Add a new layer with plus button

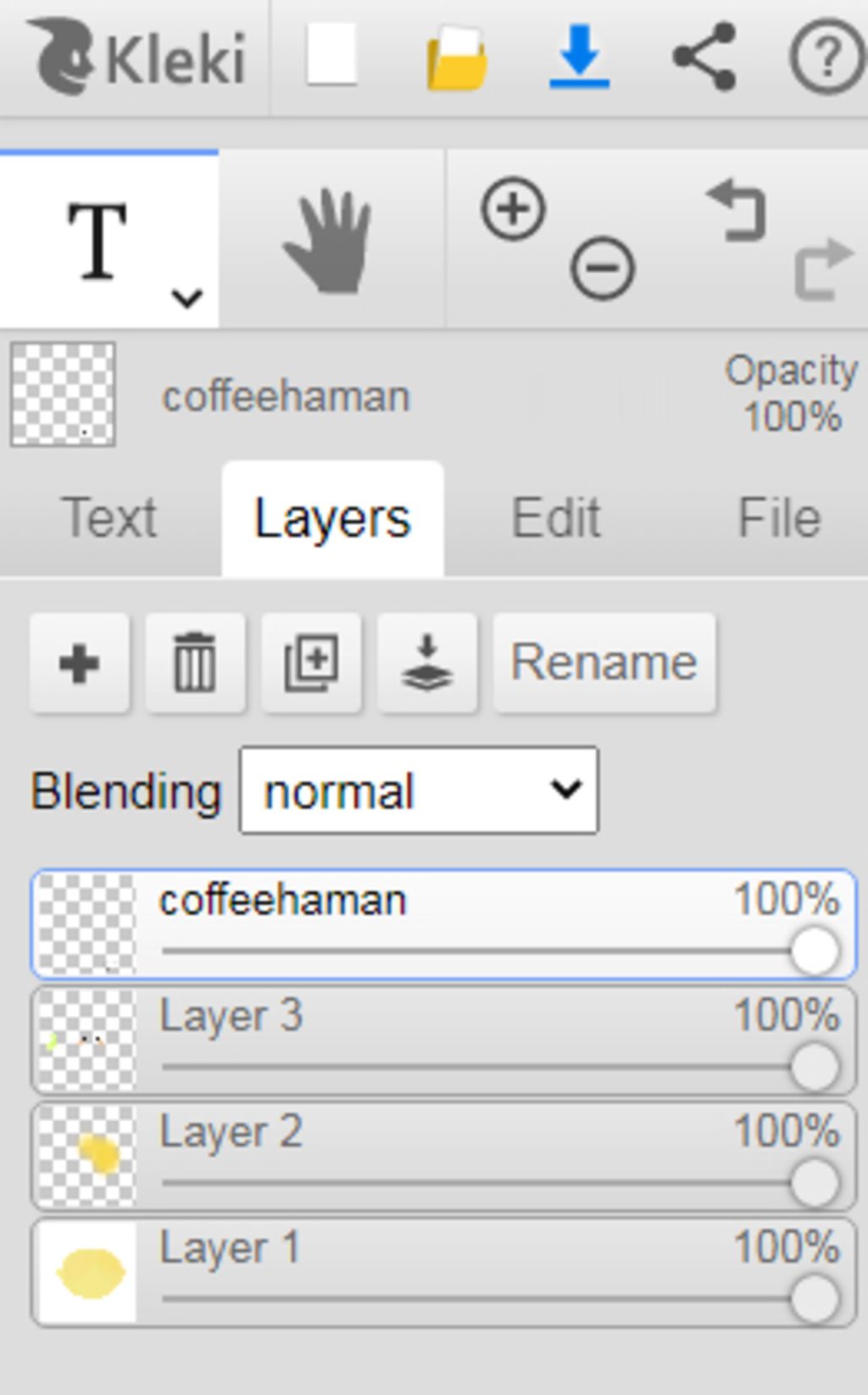(x=80, y=663)
